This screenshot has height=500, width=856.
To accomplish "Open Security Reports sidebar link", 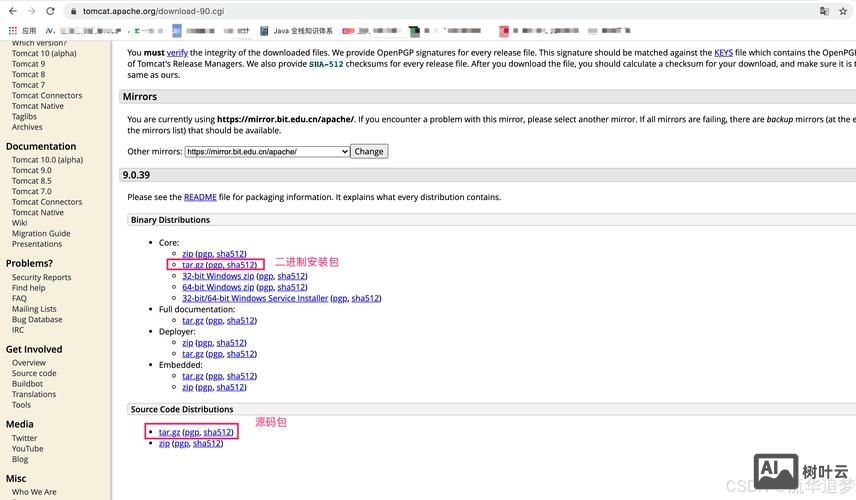I will [x=41, y=277].
